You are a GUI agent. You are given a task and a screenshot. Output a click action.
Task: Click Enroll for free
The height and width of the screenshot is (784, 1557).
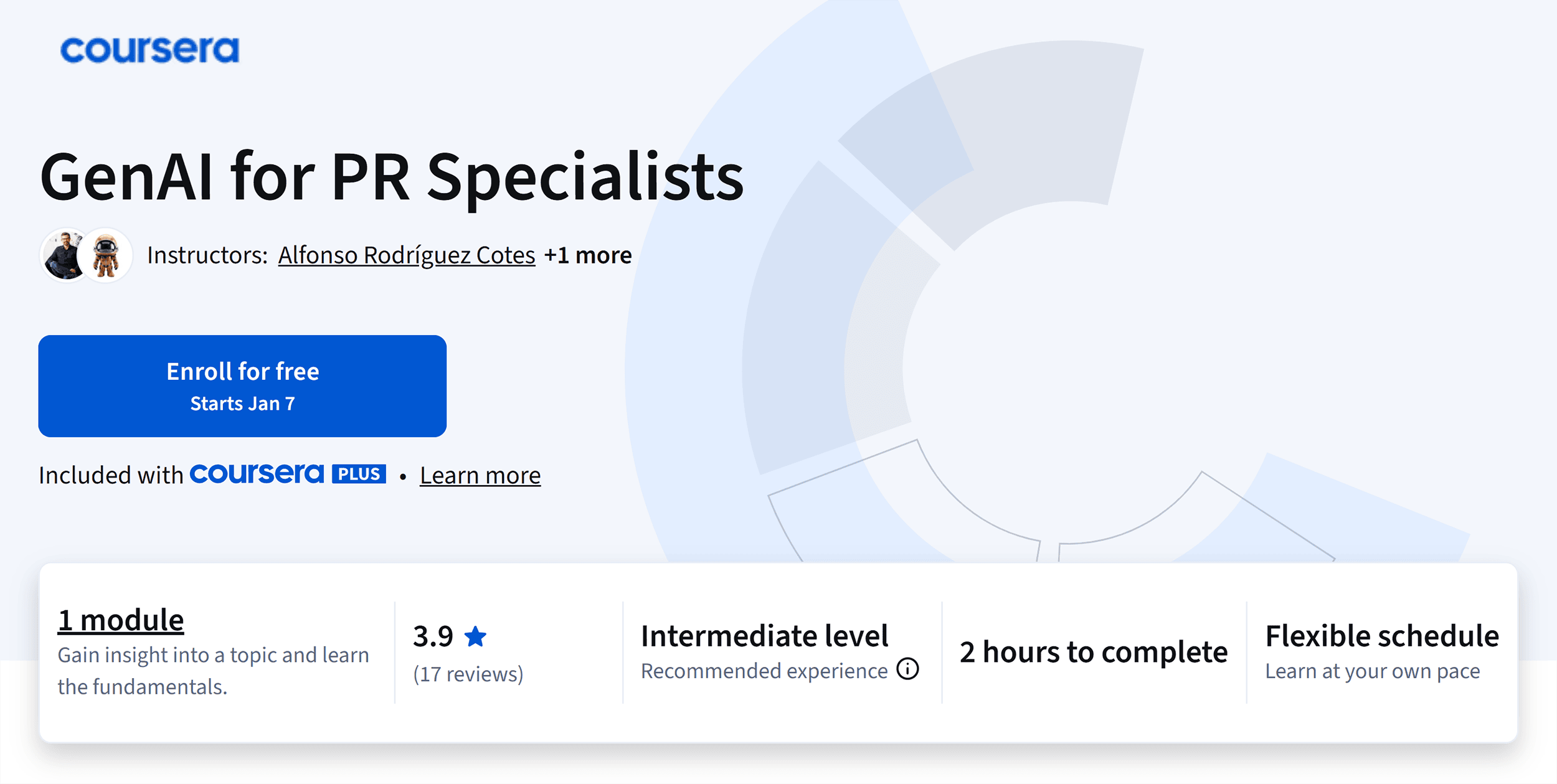242,386
